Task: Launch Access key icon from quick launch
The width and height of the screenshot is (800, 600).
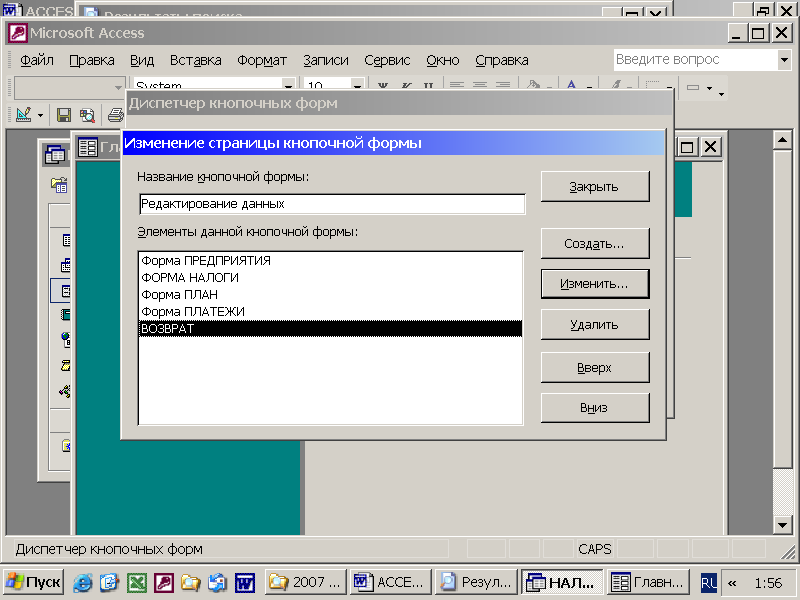Action: coord(164,582)
